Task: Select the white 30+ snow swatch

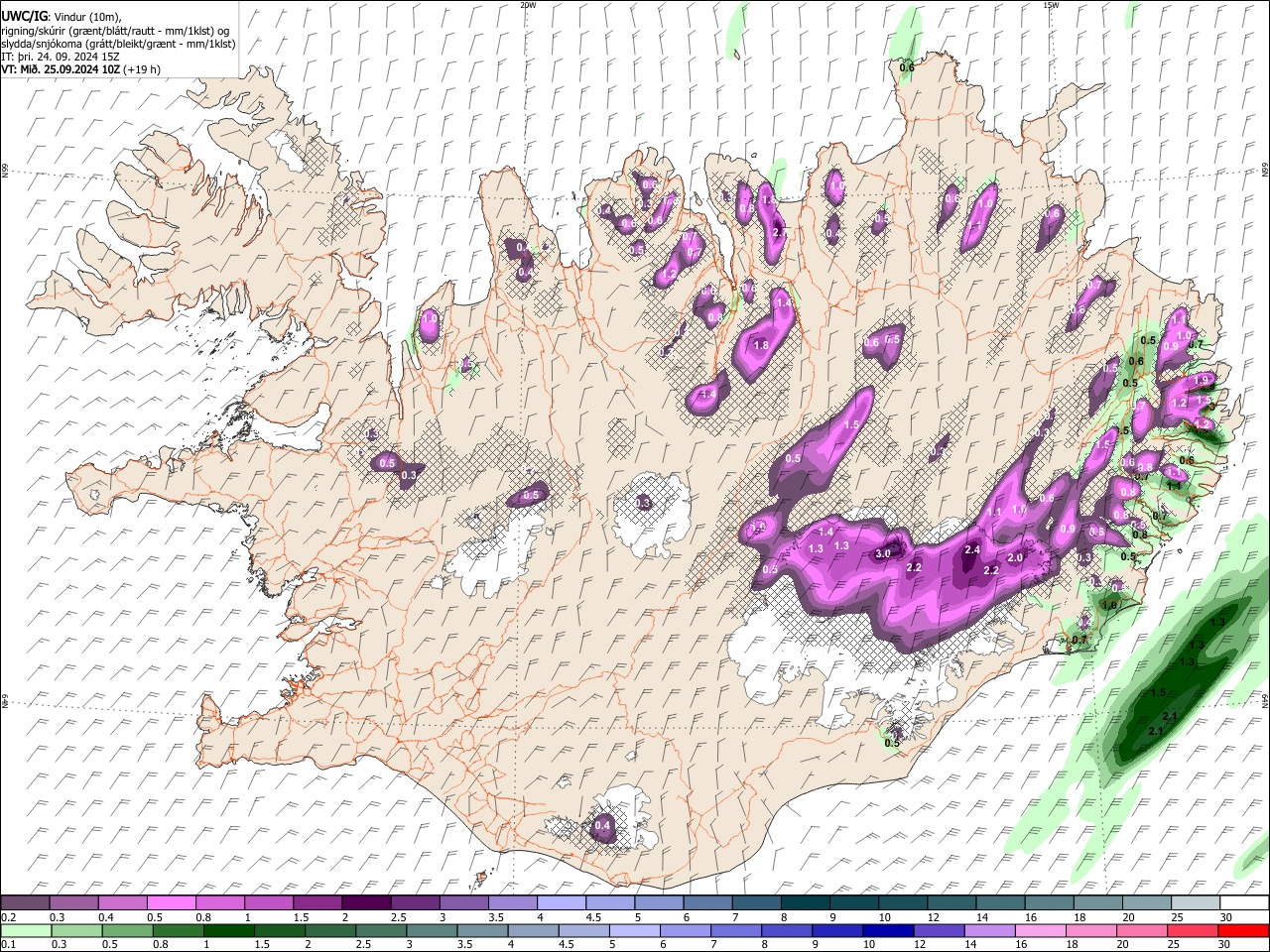Action: 1243,903
